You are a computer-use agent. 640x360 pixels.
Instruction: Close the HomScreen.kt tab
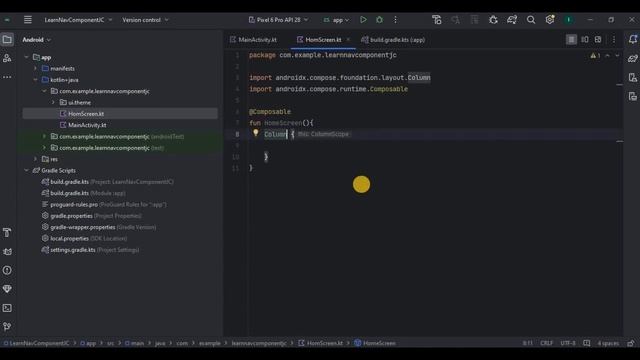click(x=348, y=40)
